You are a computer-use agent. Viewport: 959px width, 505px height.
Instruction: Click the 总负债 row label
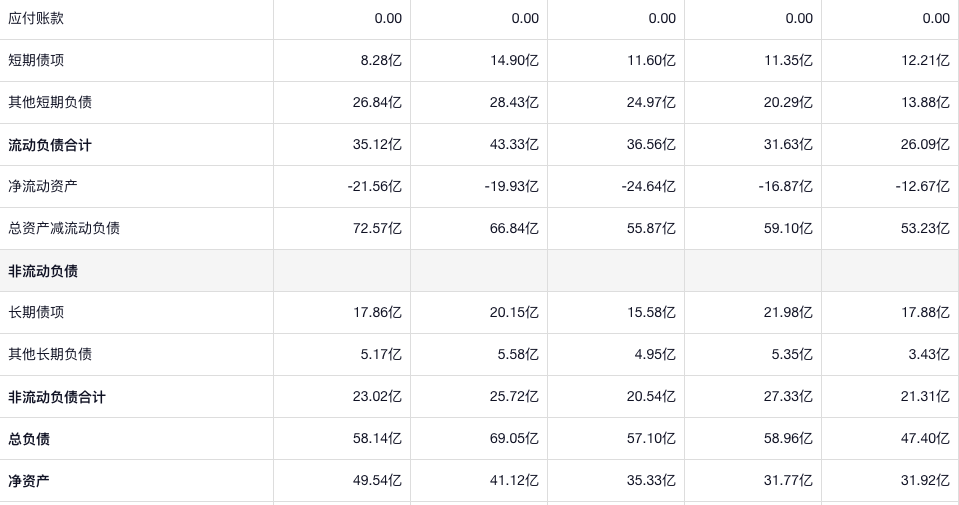[x=29, y=439]
